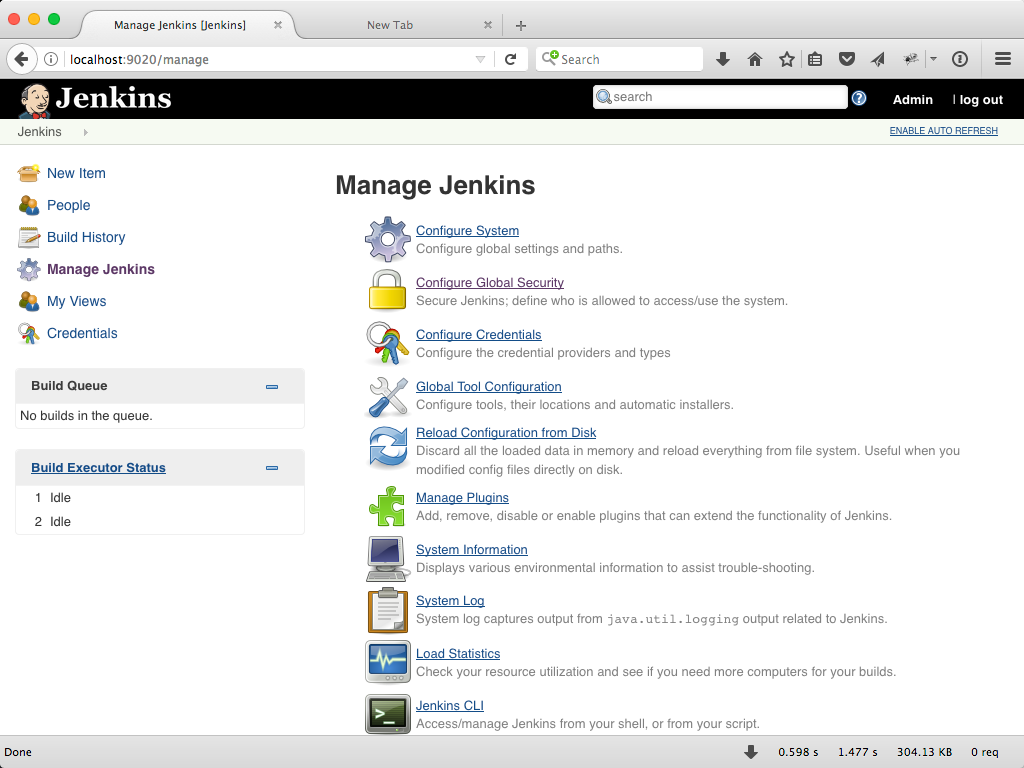Open the URL bar history dropdown
1024x768 pixels.
point(481,59)
